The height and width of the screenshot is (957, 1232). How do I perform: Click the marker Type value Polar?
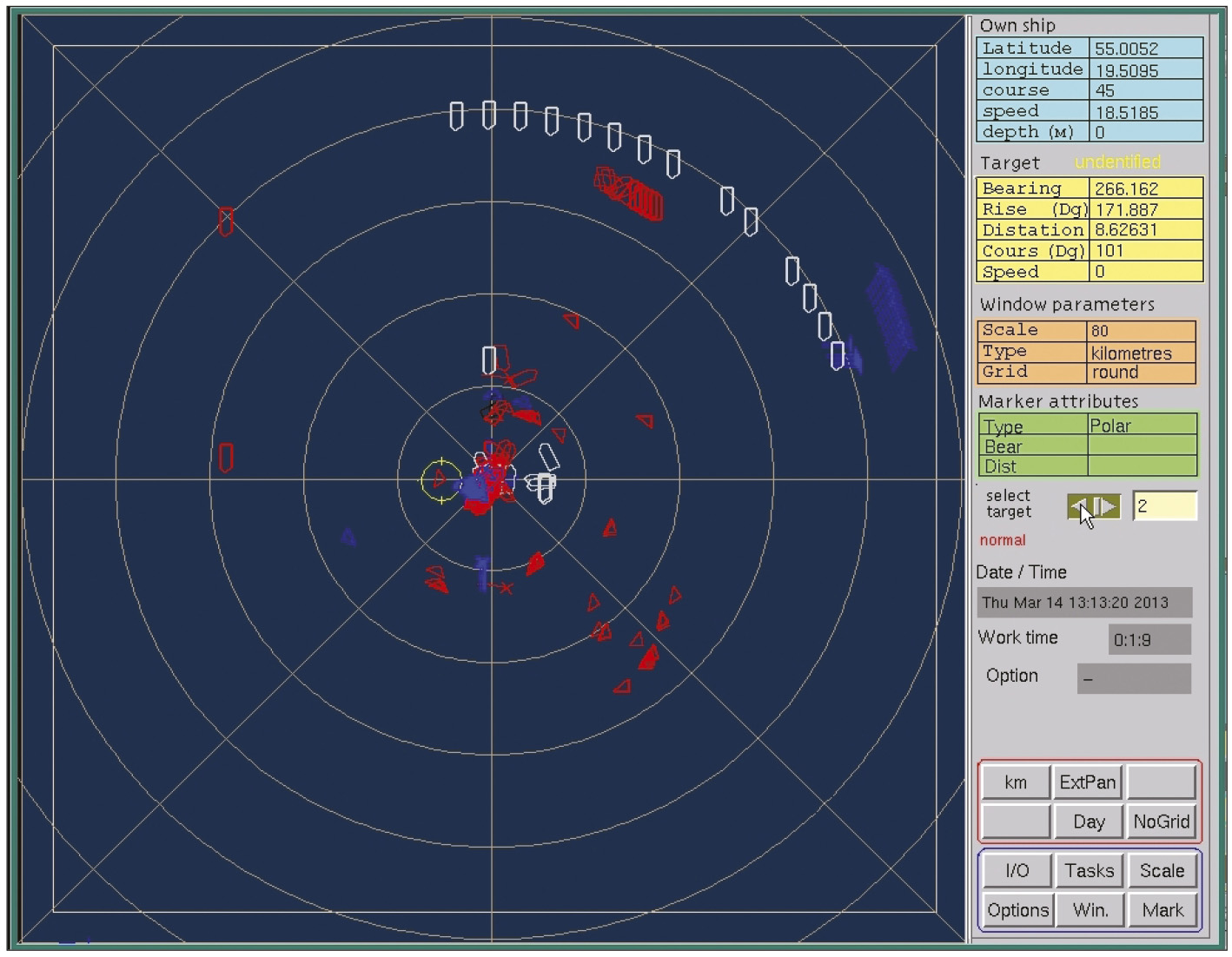point(1142,426)
